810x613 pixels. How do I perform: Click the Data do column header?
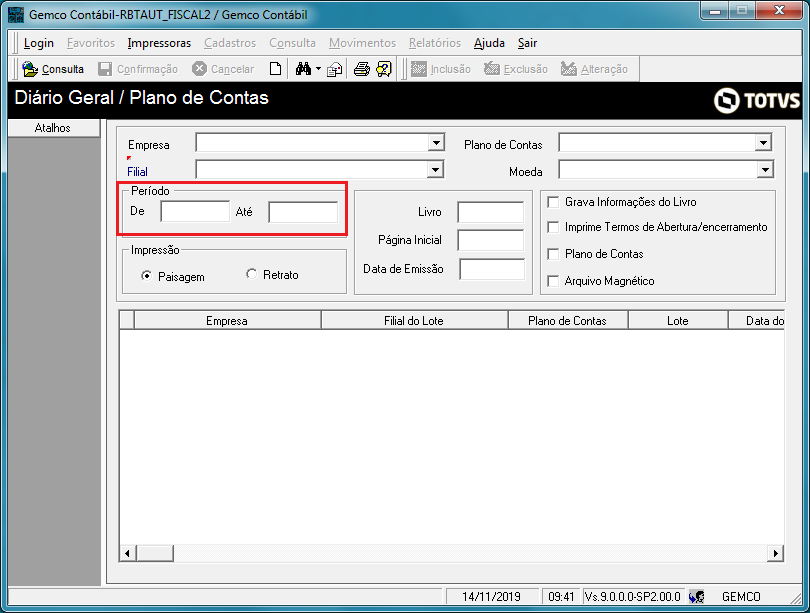[x=756, y=321]
